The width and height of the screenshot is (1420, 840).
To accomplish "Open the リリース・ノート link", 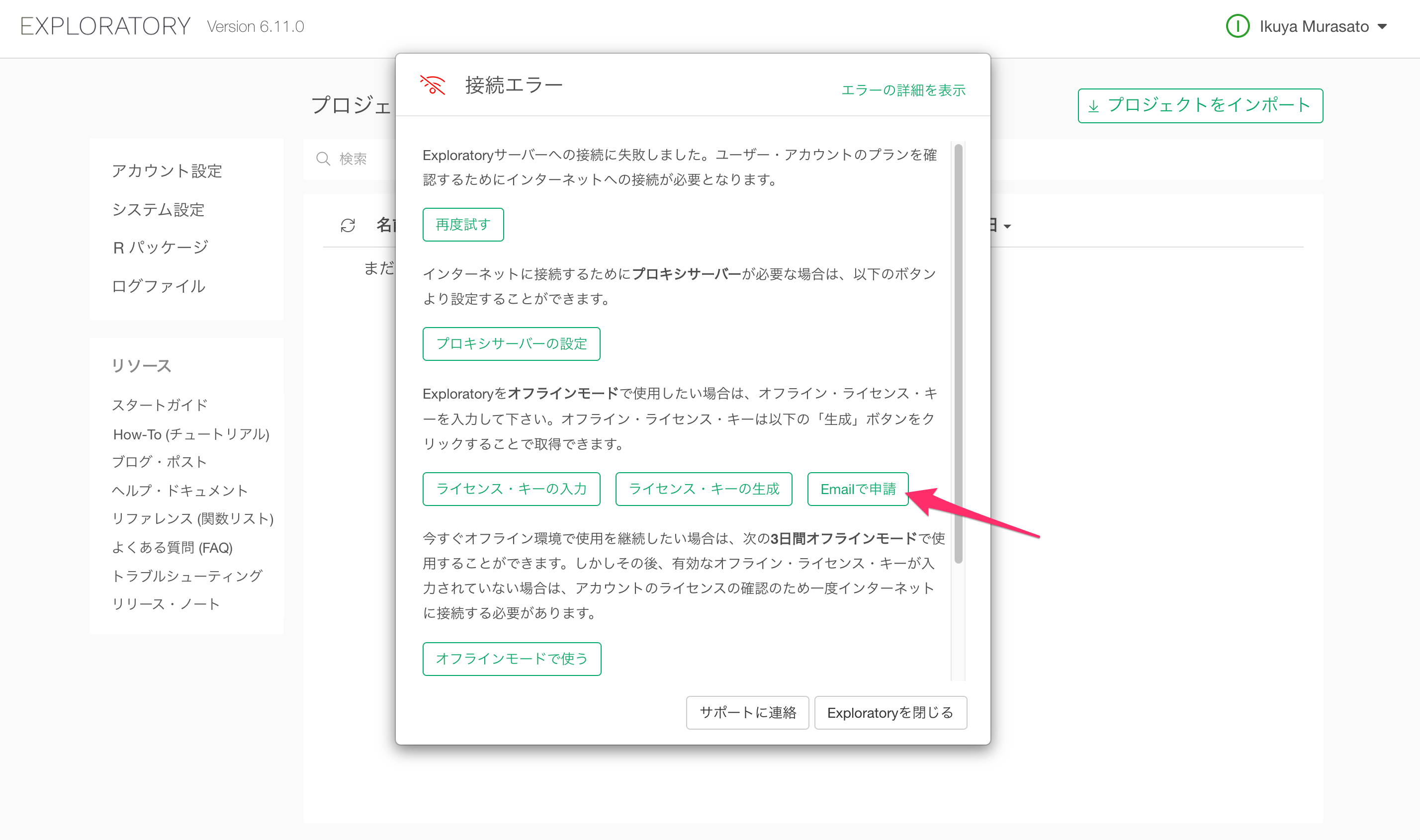I will [166, 604].
